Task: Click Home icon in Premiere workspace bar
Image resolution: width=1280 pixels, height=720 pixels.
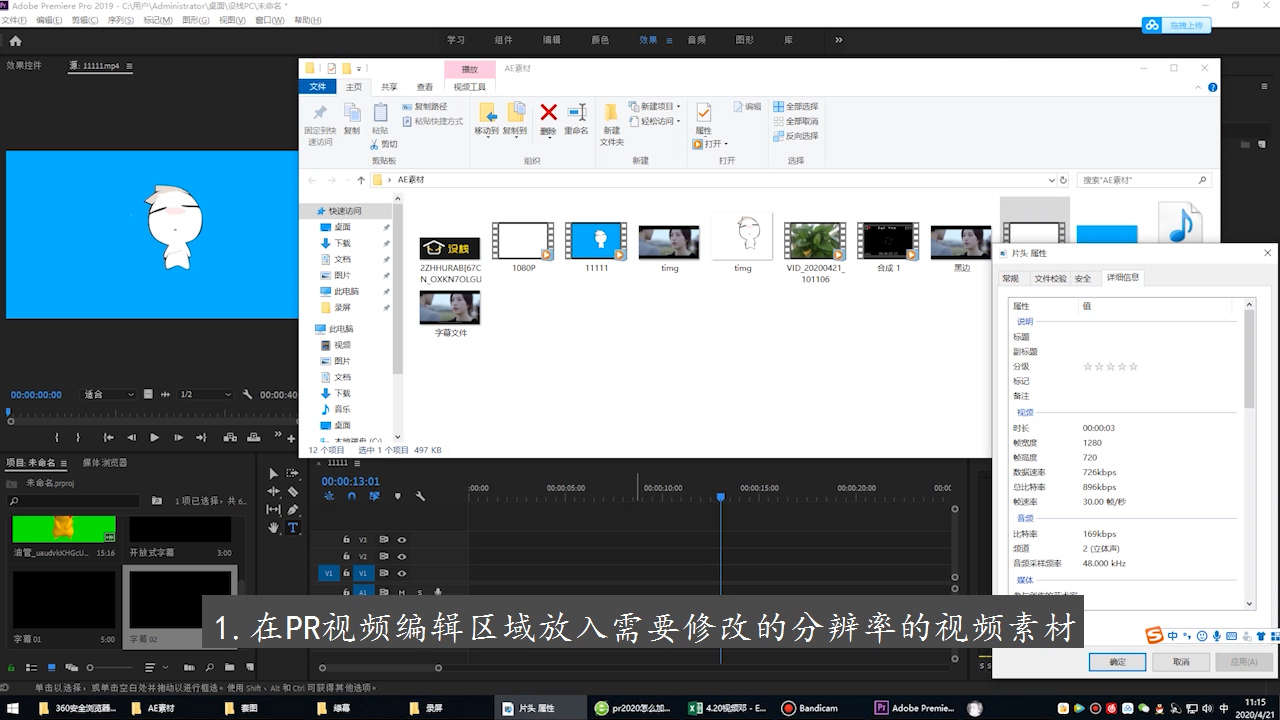Action: [x=15, y=41]
